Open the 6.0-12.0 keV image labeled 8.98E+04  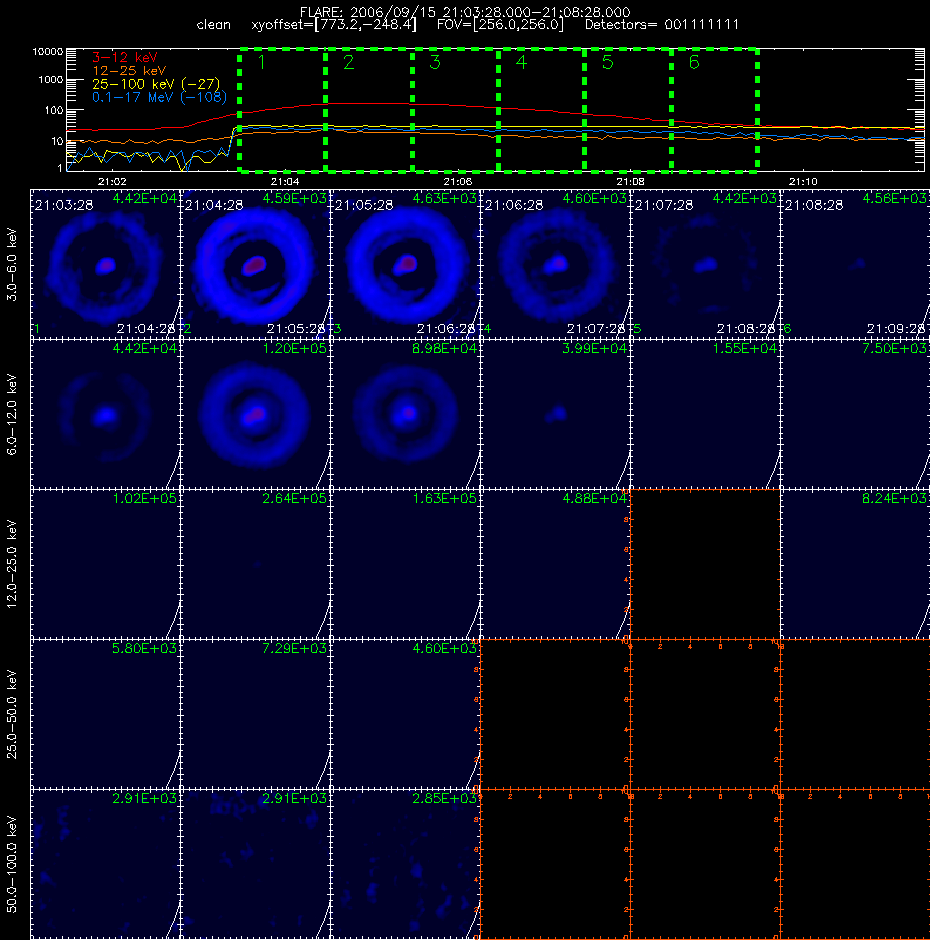coord(405,414)
